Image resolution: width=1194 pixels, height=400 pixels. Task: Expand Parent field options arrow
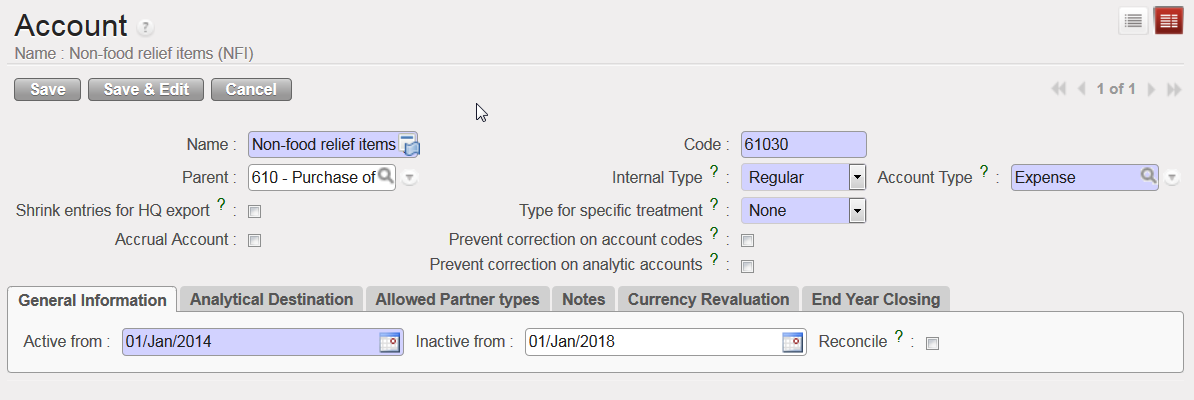[409, 178]
